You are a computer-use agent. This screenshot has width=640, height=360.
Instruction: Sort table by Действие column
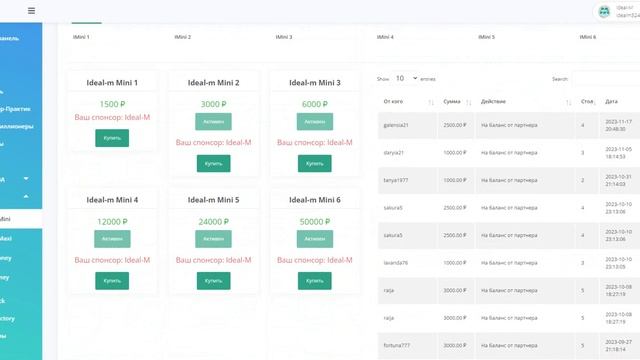(568, 102)
